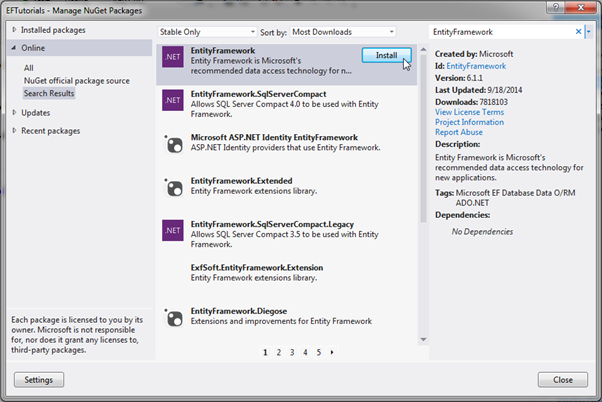The width and height of the screenshot is (602, 402).
Task: Open the Stable Only filter dropdown
Action: [x=207, y=32]
